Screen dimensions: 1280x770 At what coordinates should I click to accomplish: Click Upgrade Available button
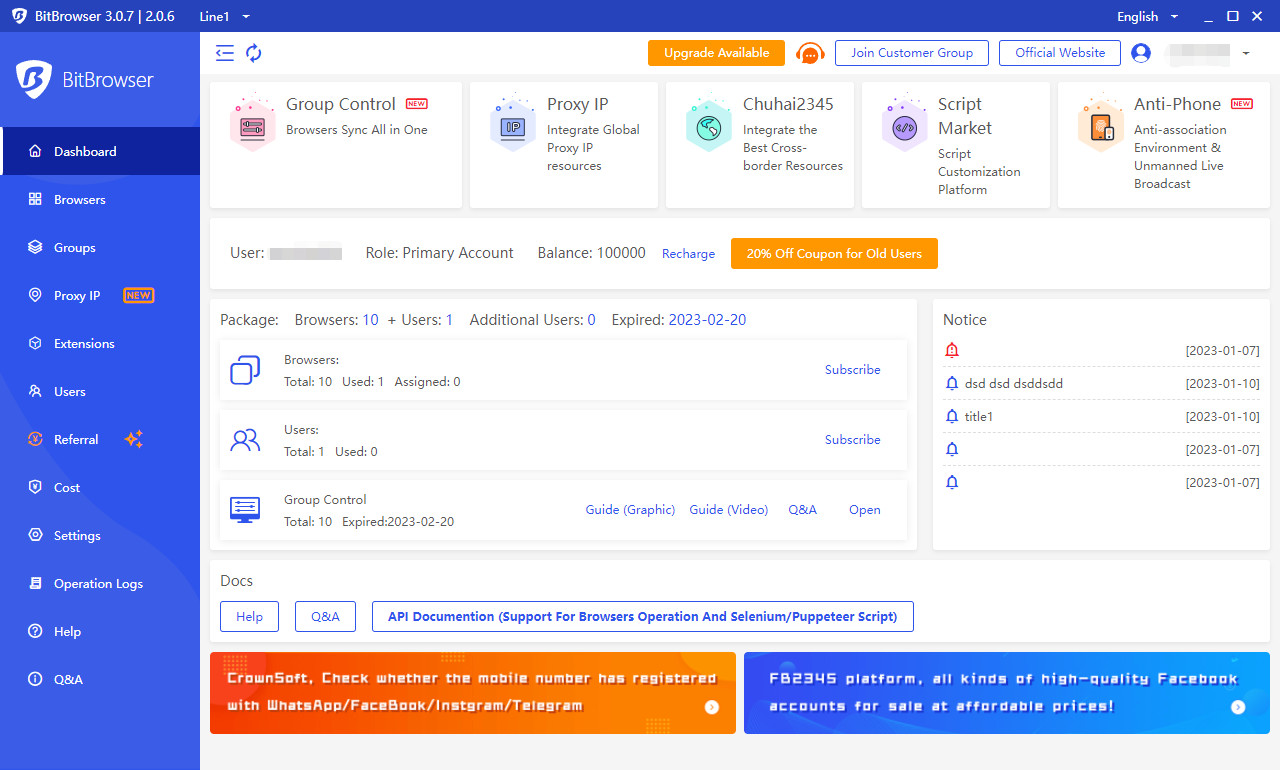click(717, 53)
